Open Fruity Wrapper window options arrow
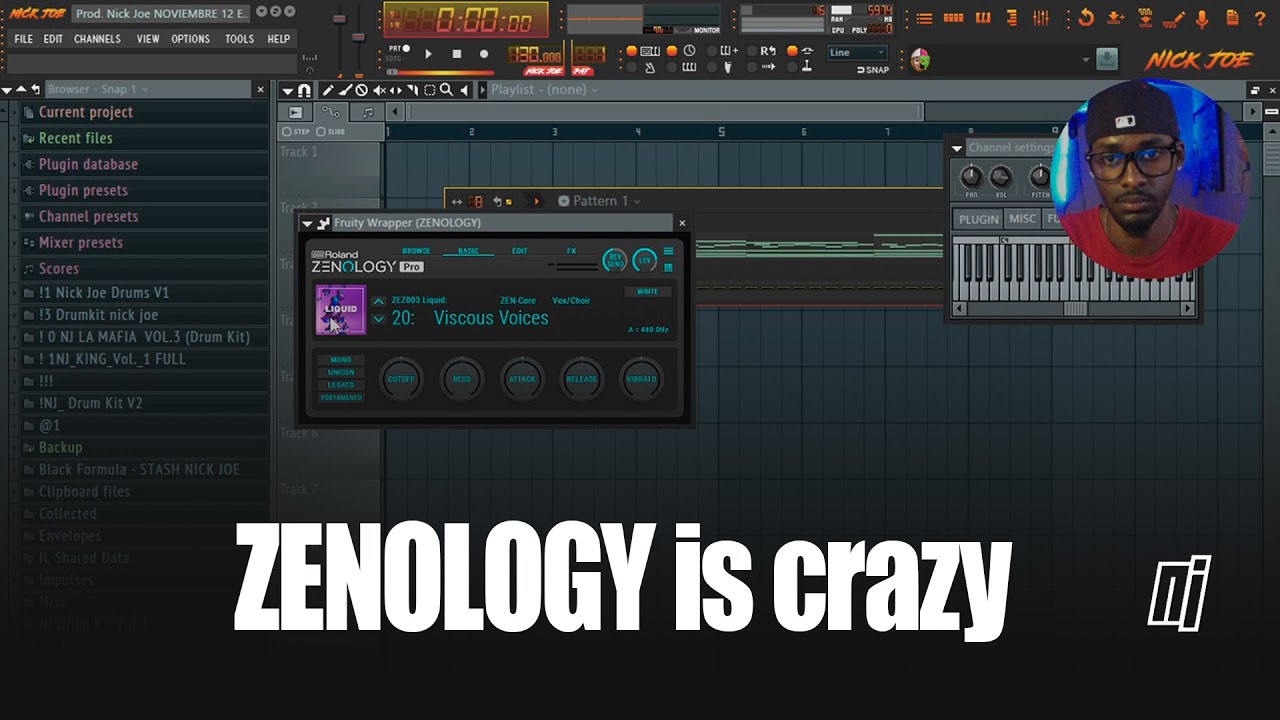 pyautogui.click(x=307, y=223)
